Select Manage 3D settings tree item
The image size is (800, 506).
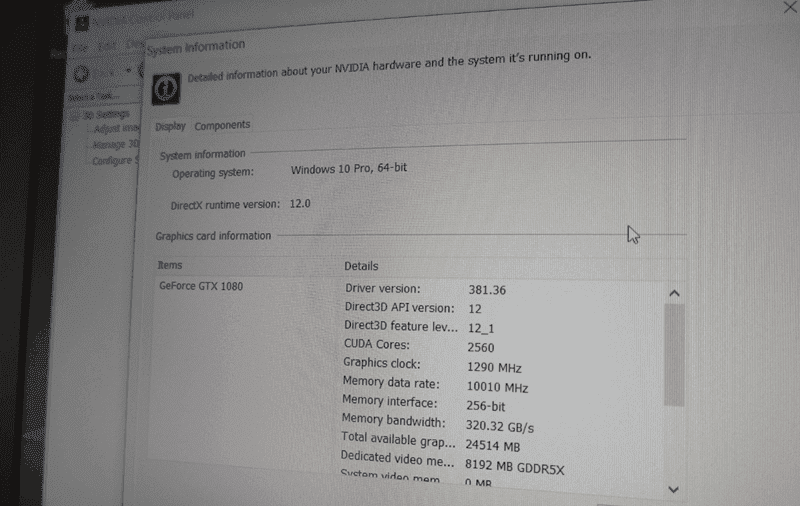[x=116, y=145]
